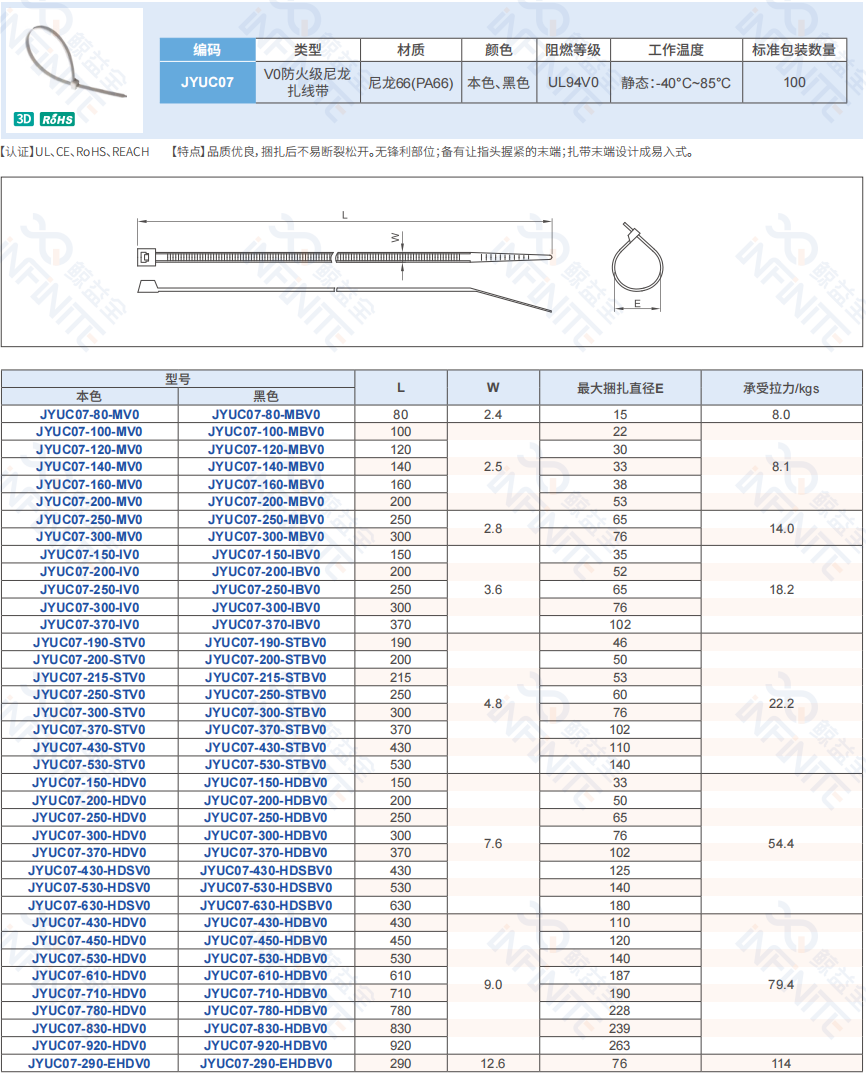Open model link JYUC07-80-MV0
Image resolution: width=866 pixels, height=1077 pixels.
click(90, 414)
